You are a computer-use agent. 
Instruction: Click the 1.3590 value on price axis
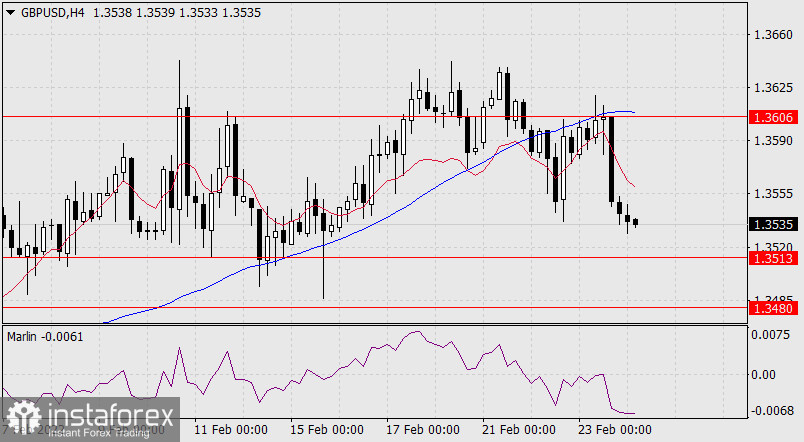[x=775, y=141]
